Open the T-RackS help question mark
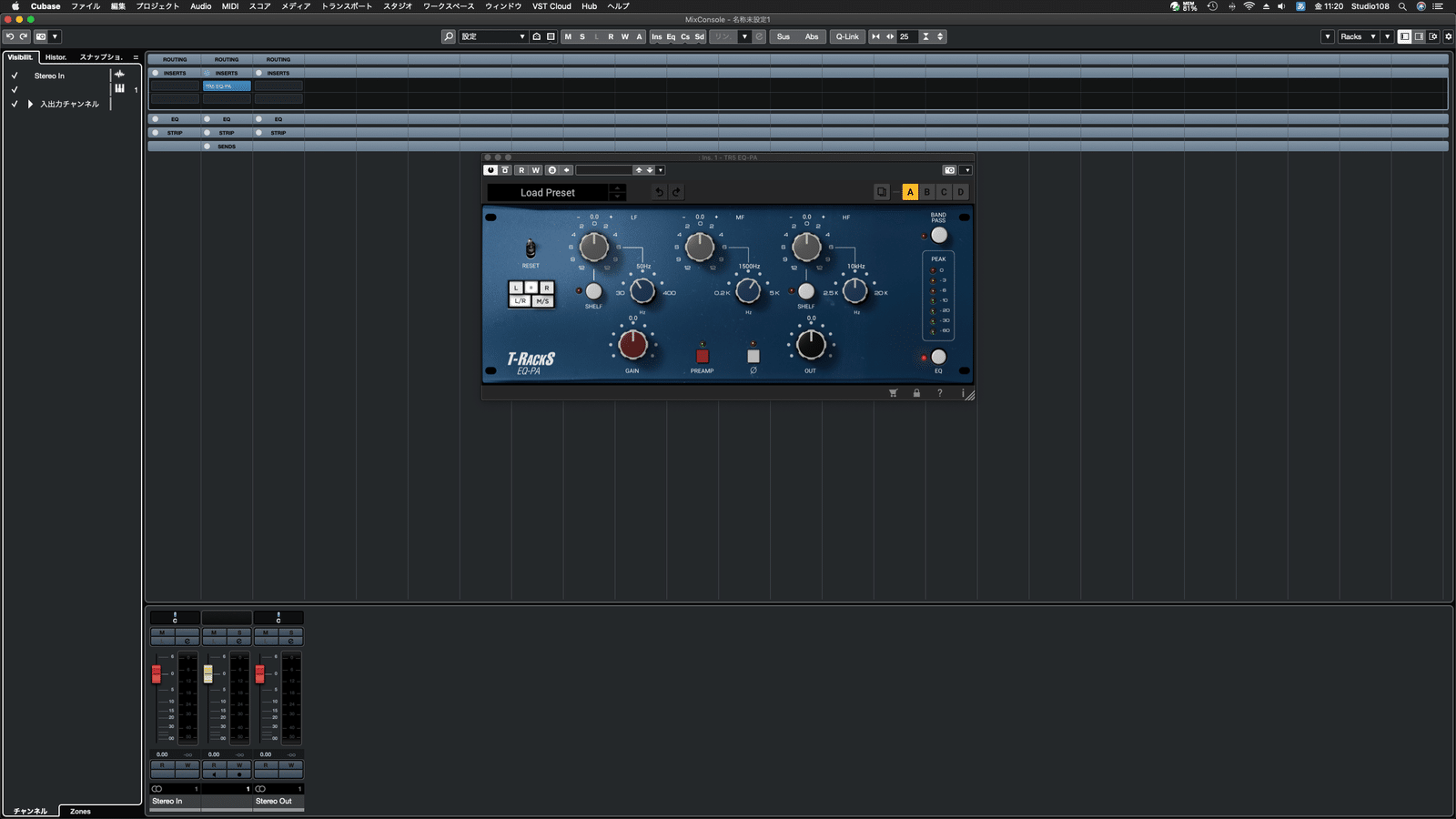1456x819 pixels. click(940, 393)
